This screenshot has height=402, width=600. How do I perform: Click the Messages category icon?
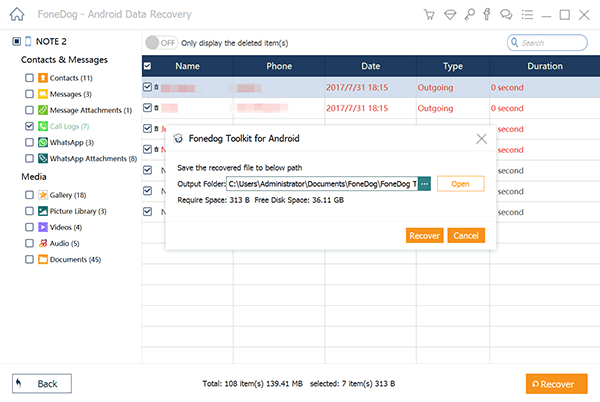point(43,94)
